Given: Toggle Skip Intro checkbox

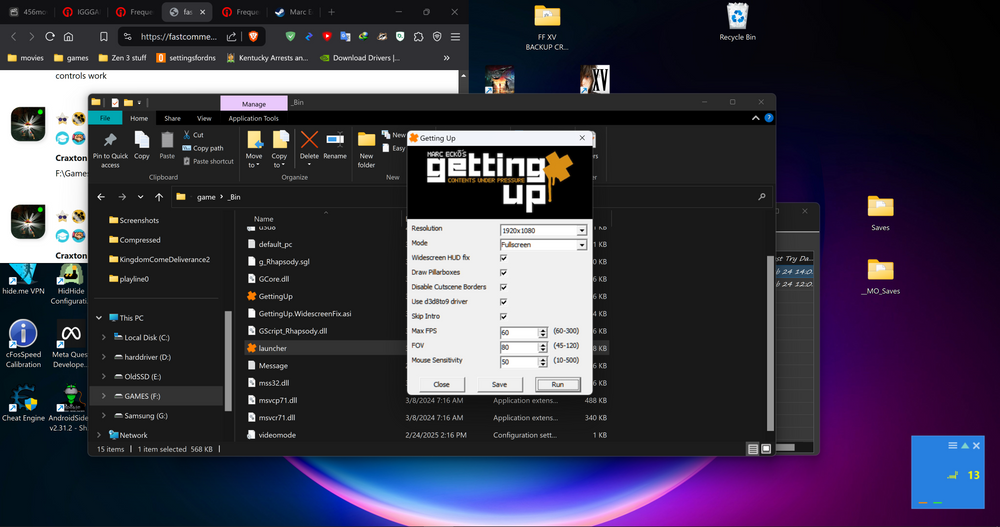Looking at the screenshot, I should pyautogui.click(x=503, y=316).
